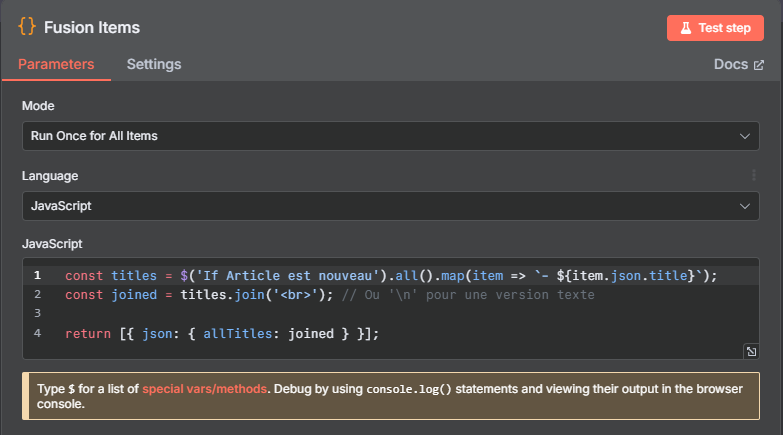This screenshot has width=783, height=435.
Task: Switch to the Settings tab
Action: pos(154,64)
